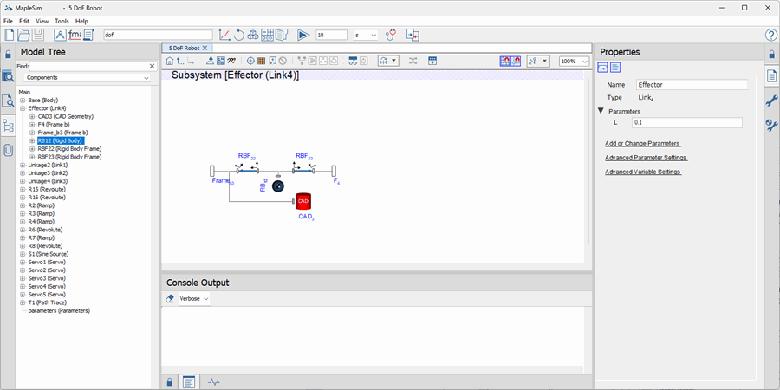The width and height of the screenshot is (780, 390).
Task: Run the simulation with the play icon
Action: coord(303,34)
